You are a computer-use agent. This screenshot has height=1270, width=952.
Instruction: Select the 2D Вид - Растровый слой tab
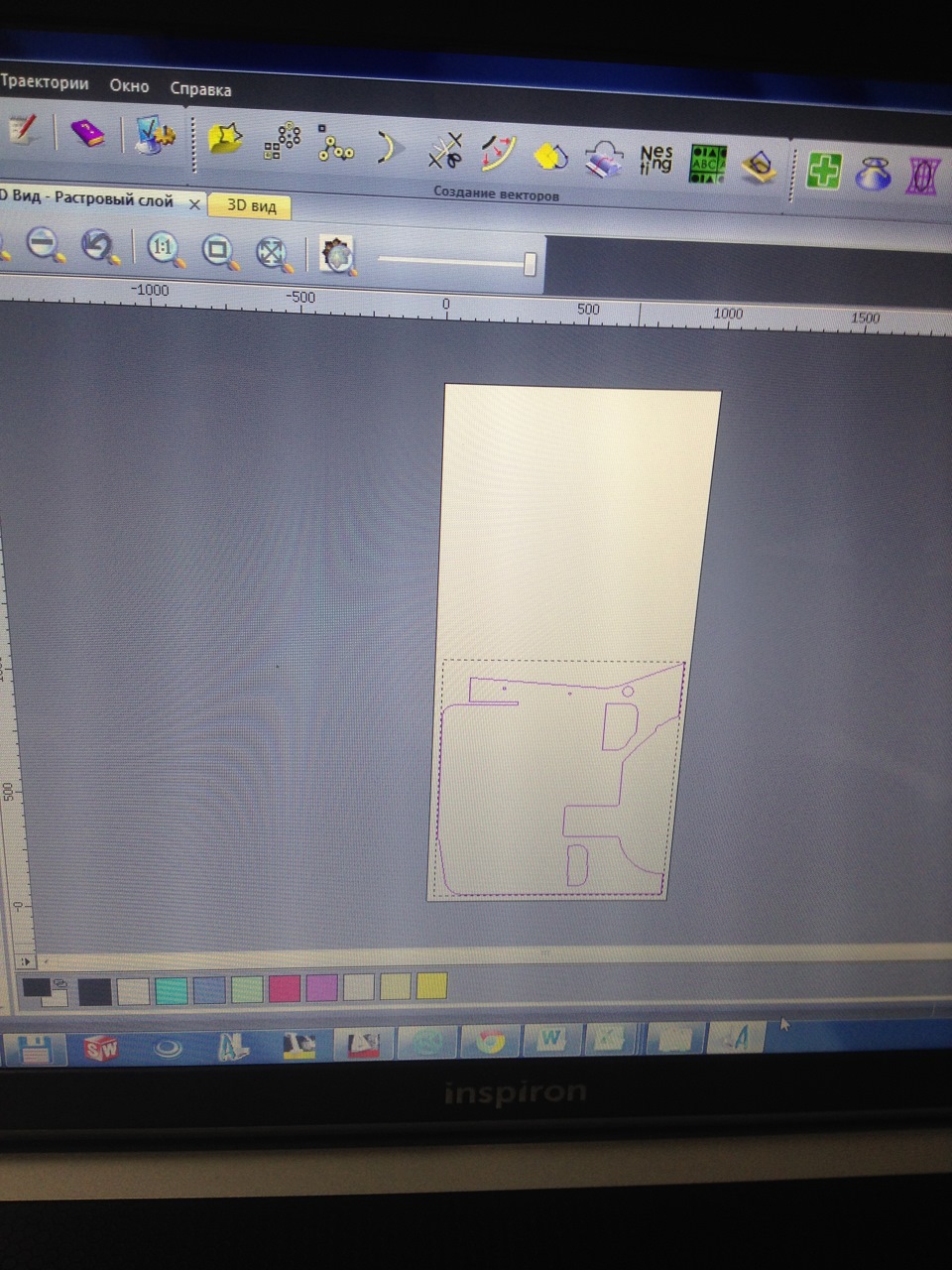(87, 198)
